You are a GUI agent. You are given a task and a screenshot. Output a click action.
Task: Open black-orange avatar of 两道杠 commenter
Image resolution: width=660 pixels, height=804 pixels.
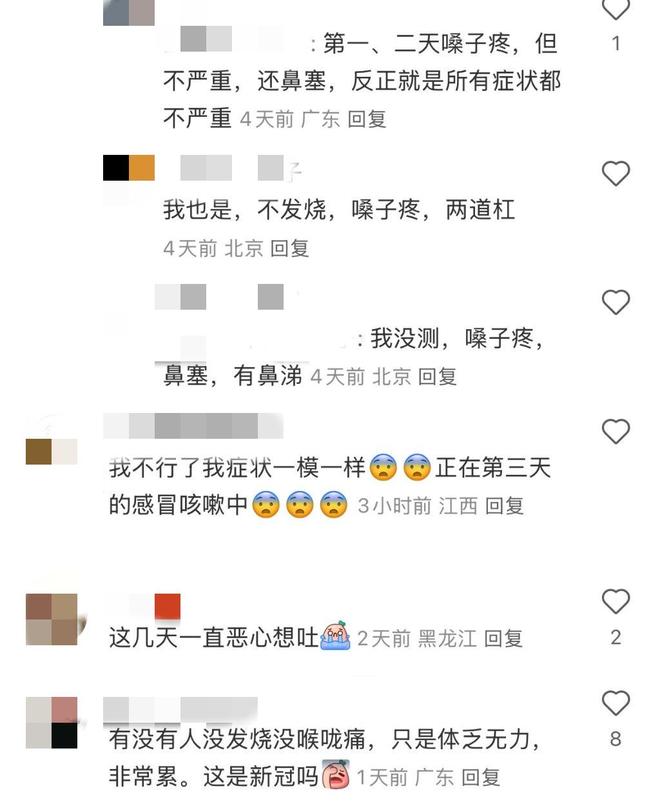point(129,168)
